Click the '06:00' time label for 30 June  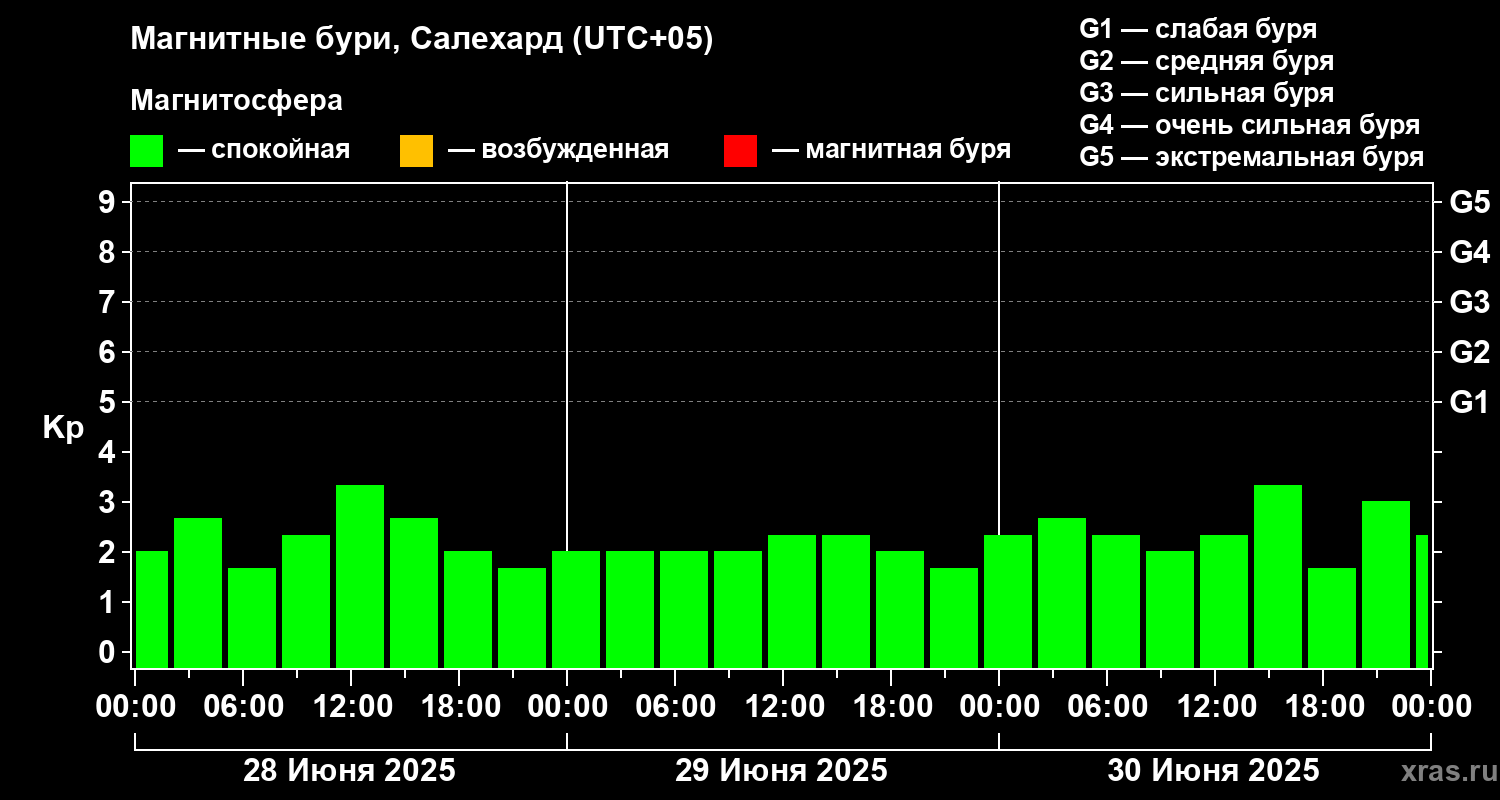pos(1107,706)
